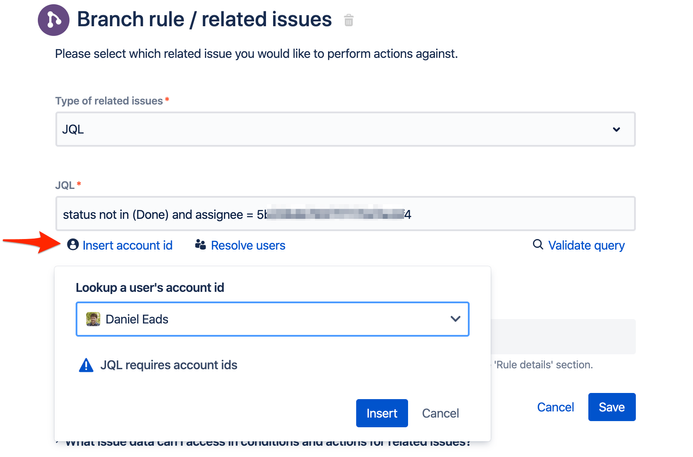693x457 pixels.
Task: Click the blue warning triangle icon
Action: (x=86, y=365)
